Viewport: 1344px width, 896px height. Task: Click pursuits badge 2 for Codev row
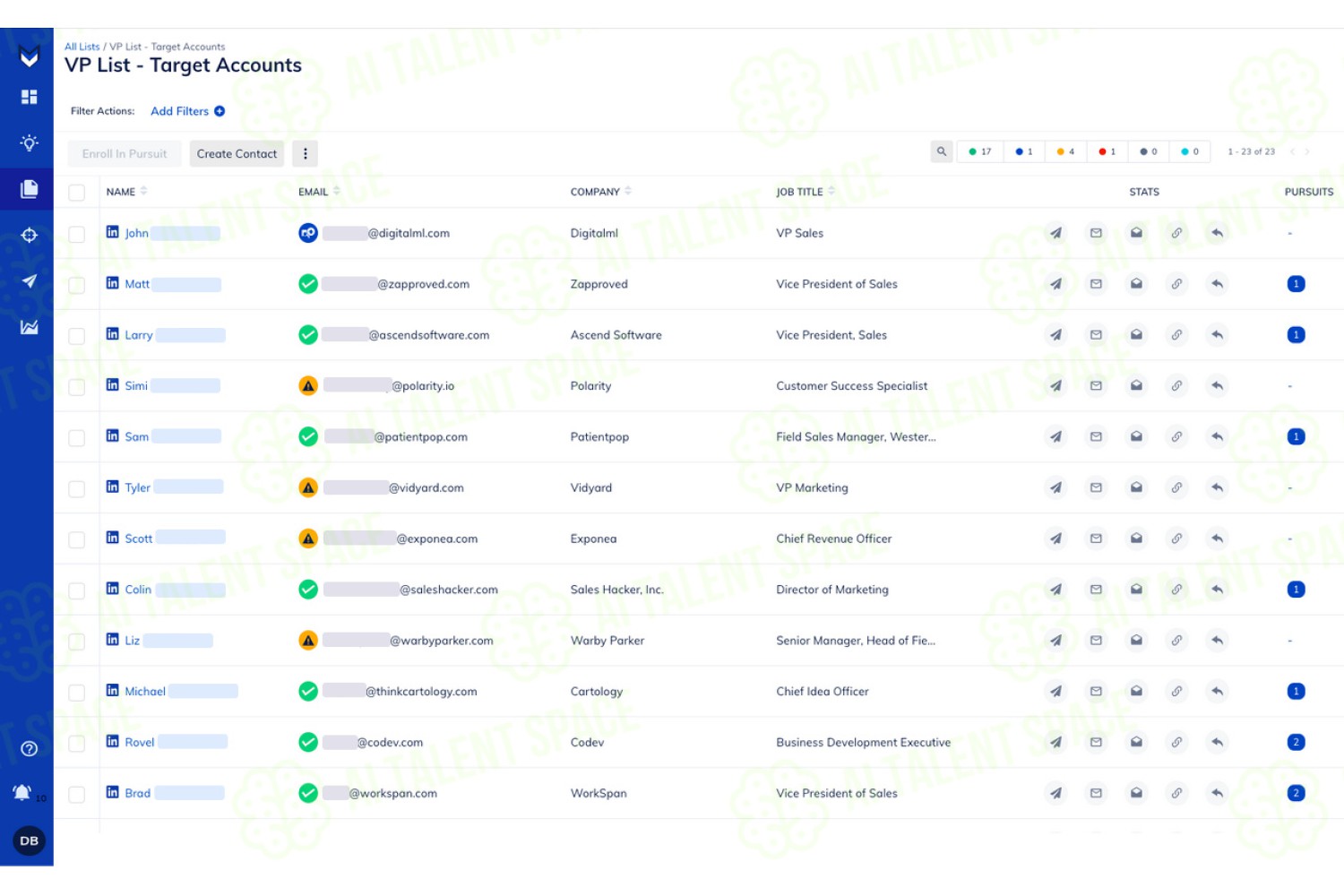(1296, 742)
